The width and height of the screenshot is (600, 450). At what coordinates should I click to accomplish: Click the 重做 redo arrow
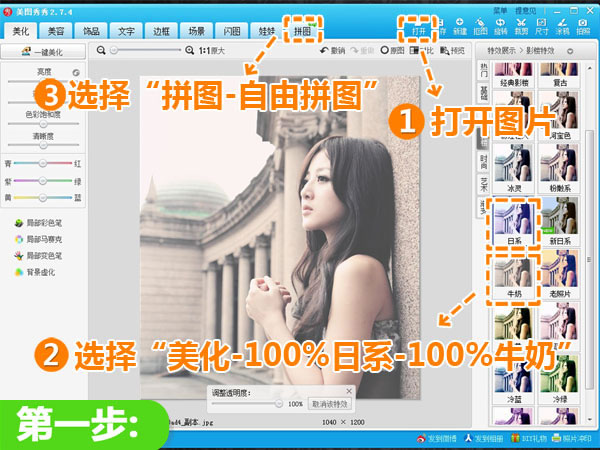pyautogui.click(x=362, y=51)
